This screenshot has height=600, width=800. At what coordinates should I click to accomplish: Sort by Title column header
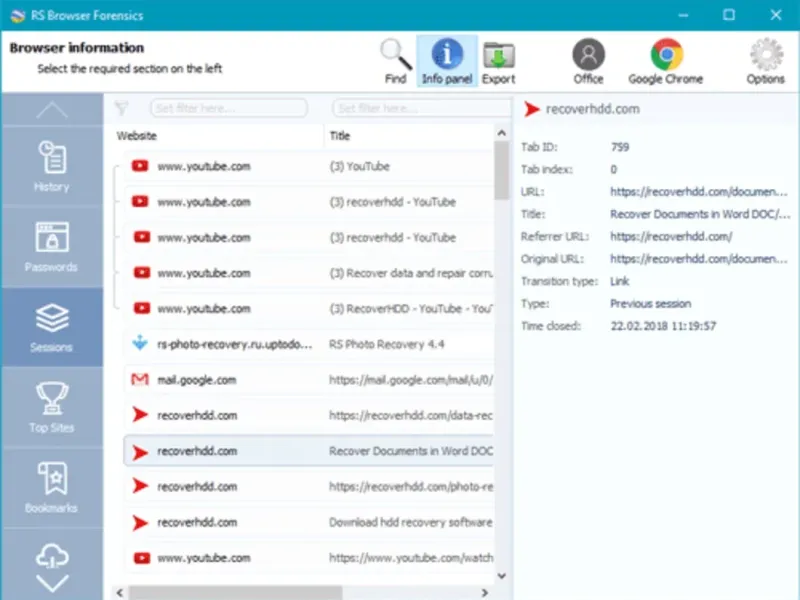click(340, 136)
